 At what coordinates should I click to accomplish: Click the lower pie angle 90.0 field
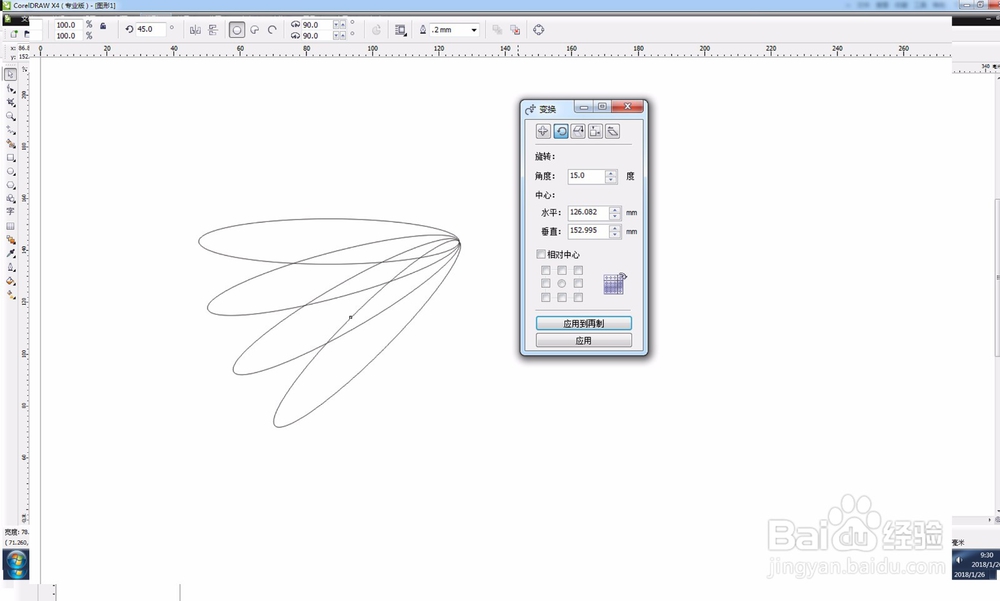pos(317,35)
